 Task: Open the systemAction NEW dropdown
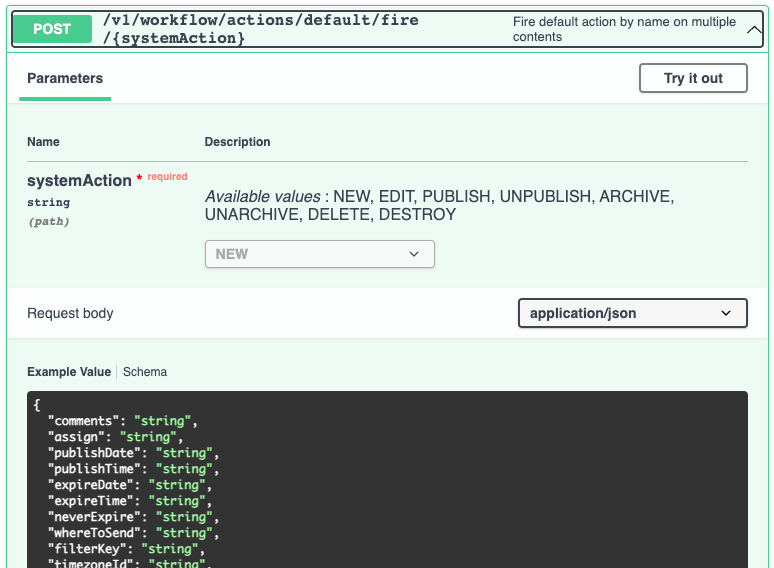click(320, 254)
